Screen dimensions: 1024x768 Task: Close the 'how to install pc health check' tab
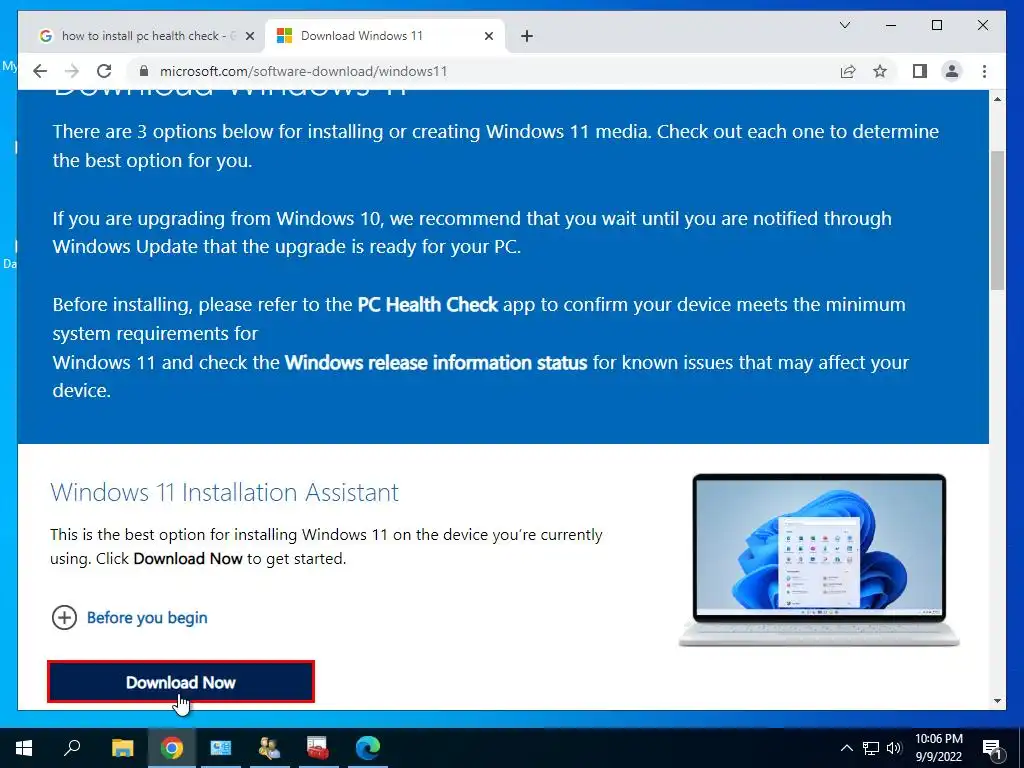(249, 36)
